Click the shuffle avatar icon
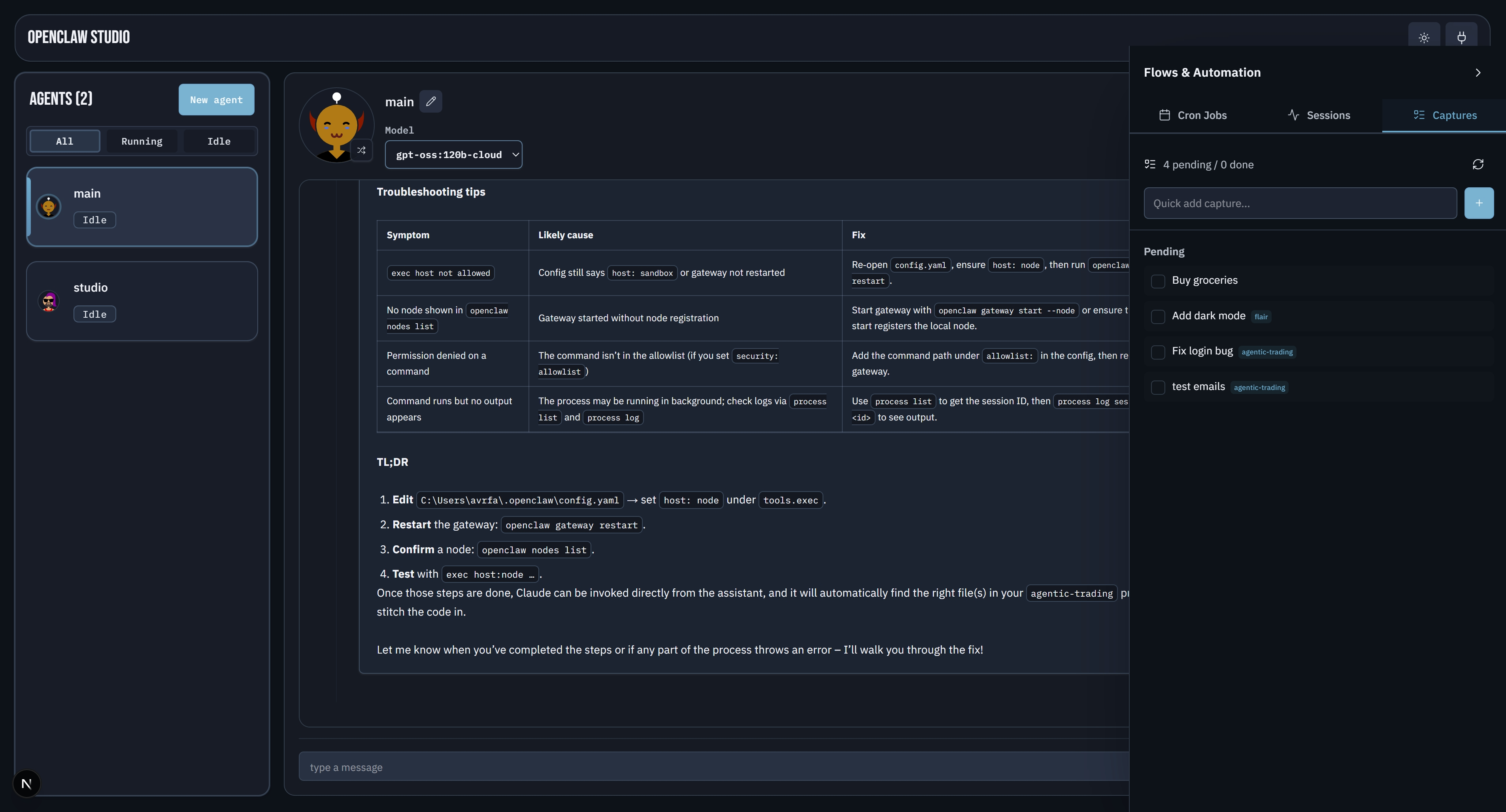 (362, 150)
